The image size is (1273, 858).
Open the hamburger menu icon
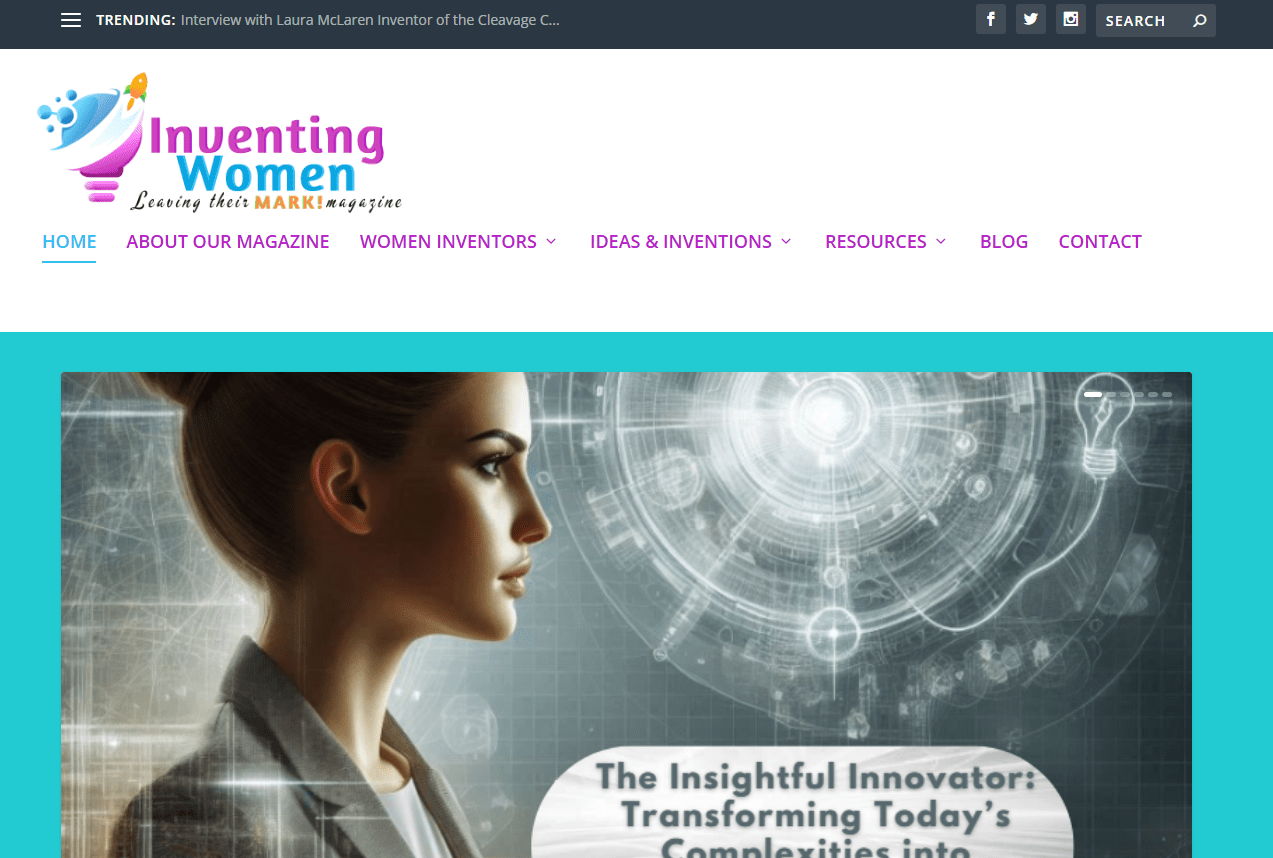(70, 20)
